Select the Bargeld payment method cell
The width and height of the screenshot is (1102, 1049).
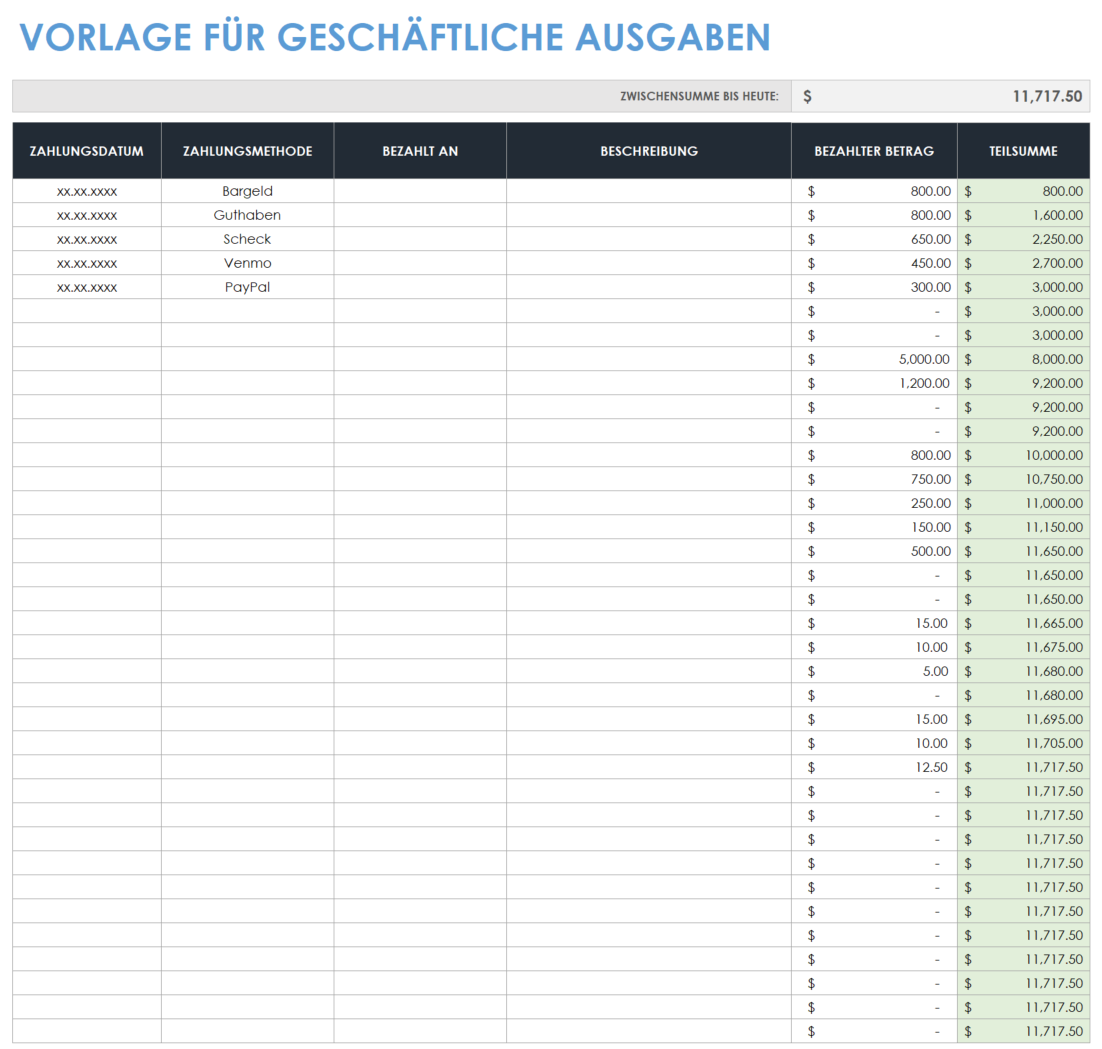(247, 191)
